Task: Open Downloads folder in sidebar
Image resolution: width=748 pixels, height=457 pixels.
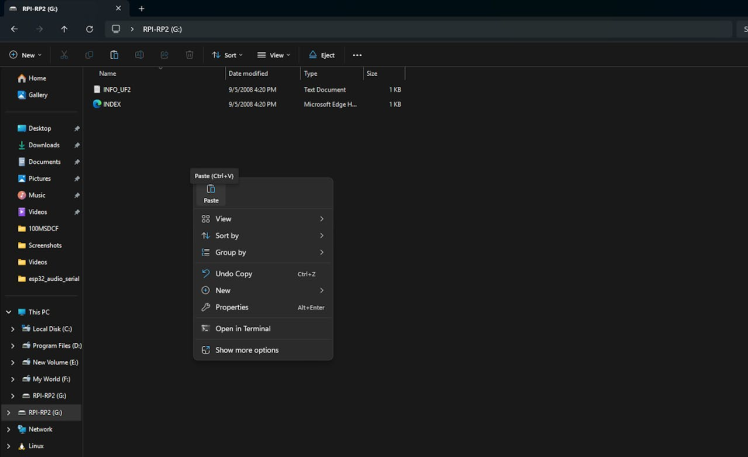Action: 43,145
